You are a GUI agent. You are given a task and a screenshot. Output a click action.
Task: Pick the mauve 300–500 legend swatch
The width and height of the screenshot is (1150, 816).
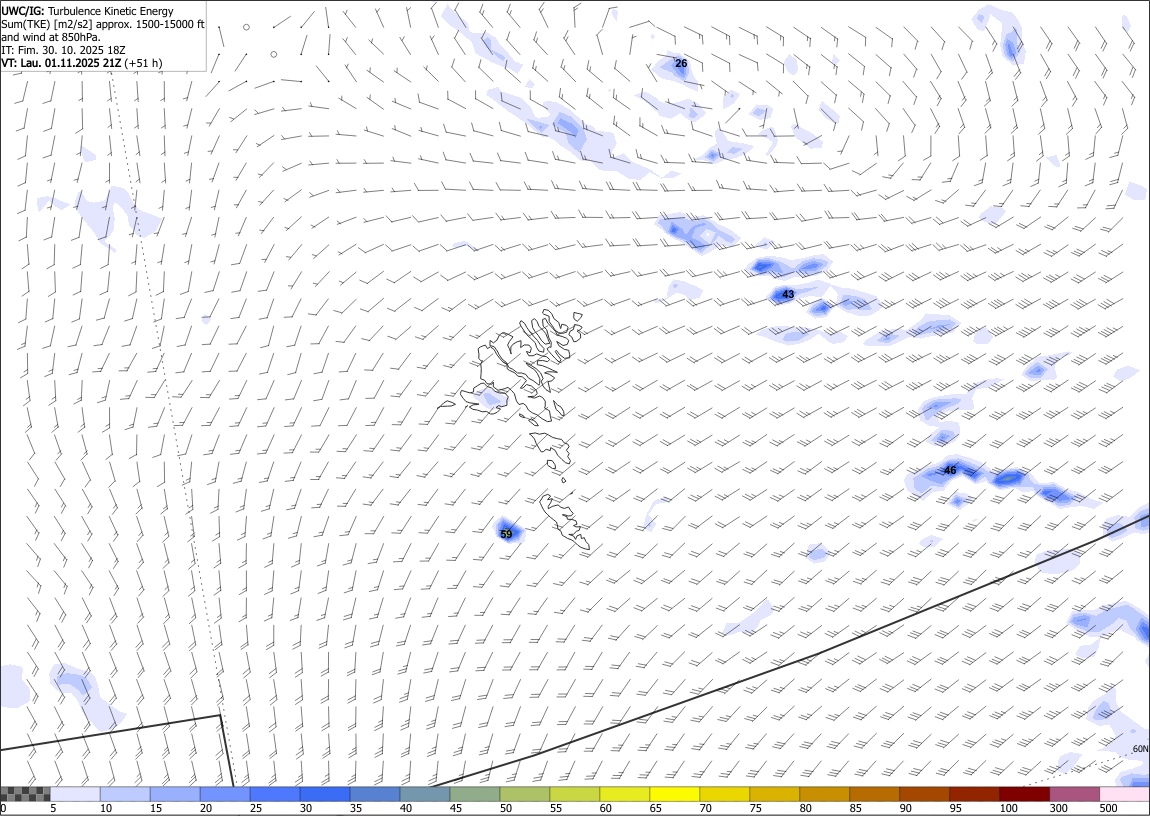coord(1074,794)
